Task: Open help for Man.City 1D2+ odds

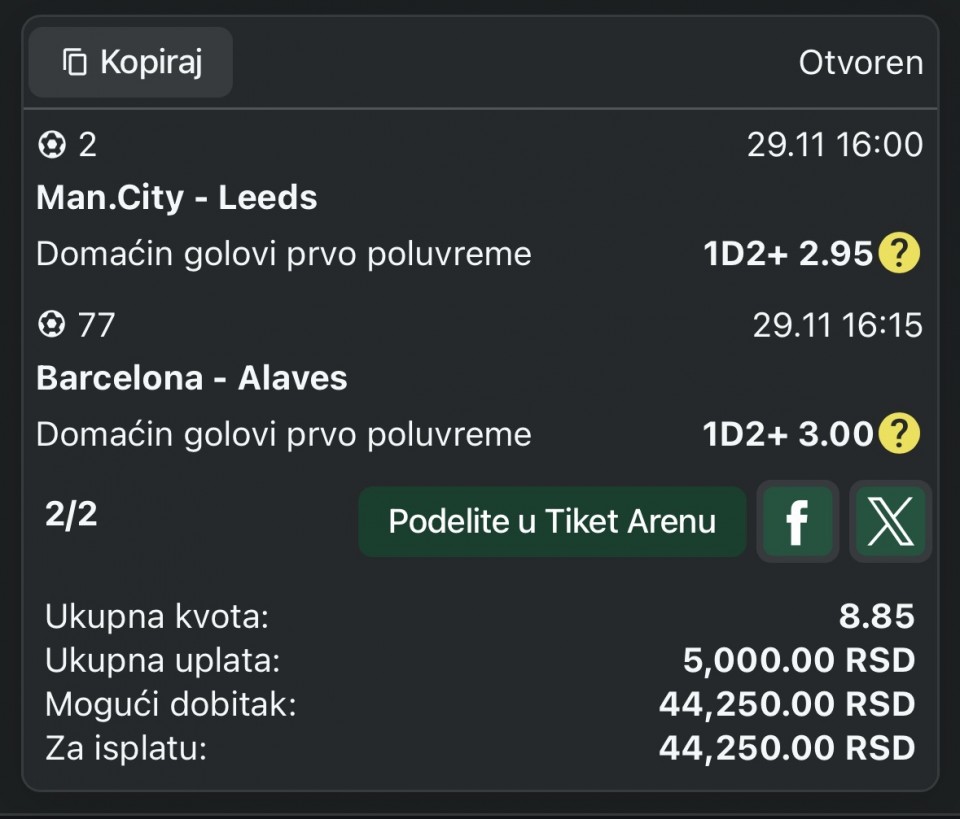Action: click(898, 254)
